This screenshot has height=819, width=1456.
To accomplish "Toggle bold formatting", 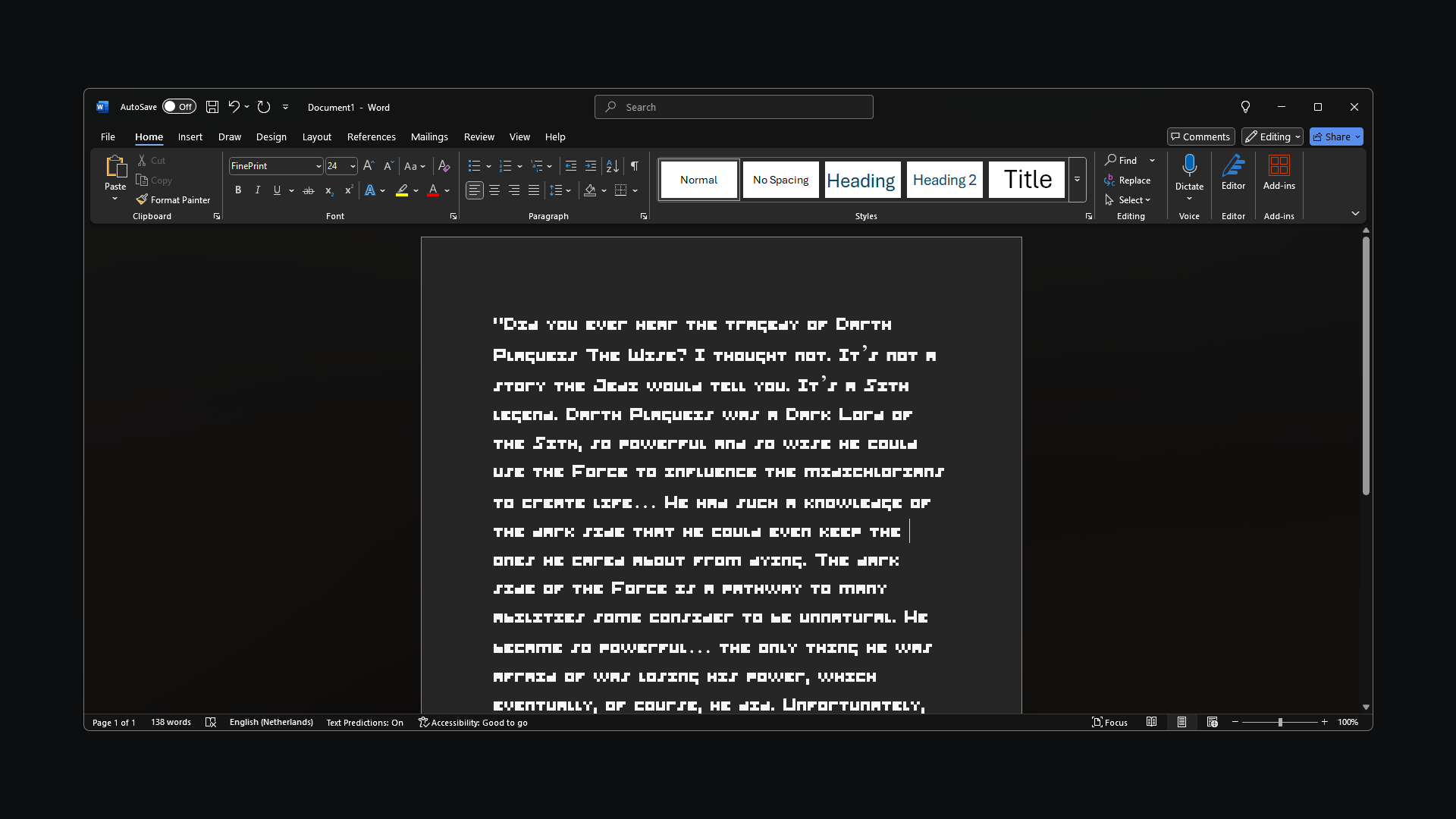I will click(238, 190).
